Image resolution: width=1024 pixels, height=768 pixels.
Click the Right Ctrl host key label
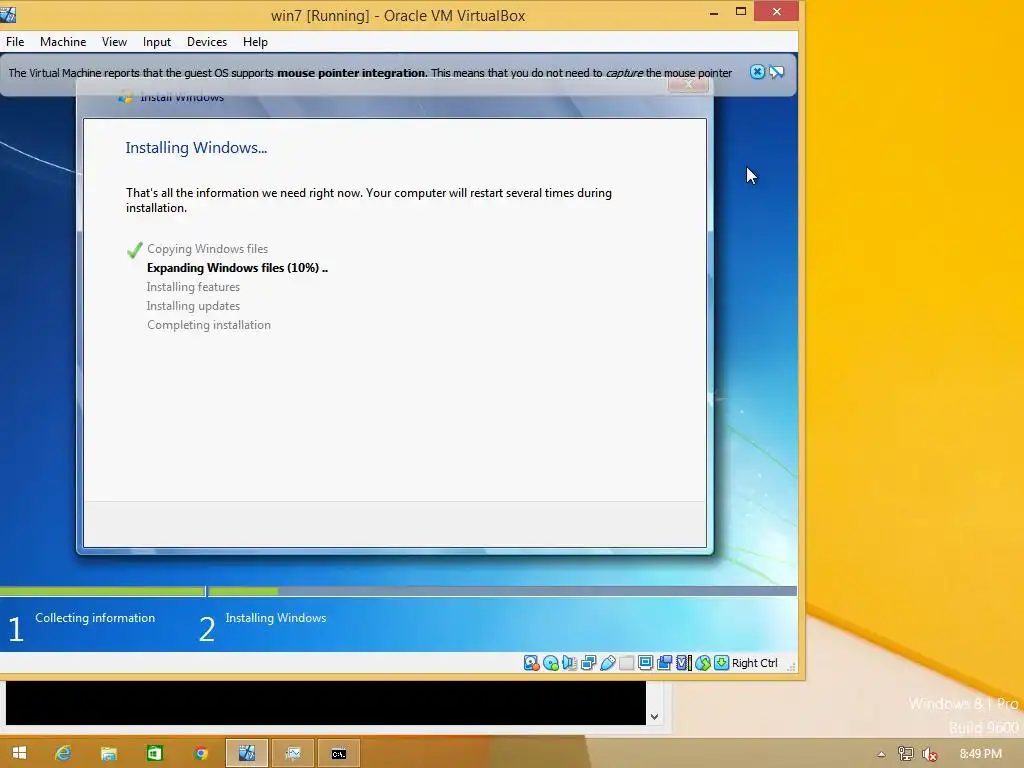(755, 663)
